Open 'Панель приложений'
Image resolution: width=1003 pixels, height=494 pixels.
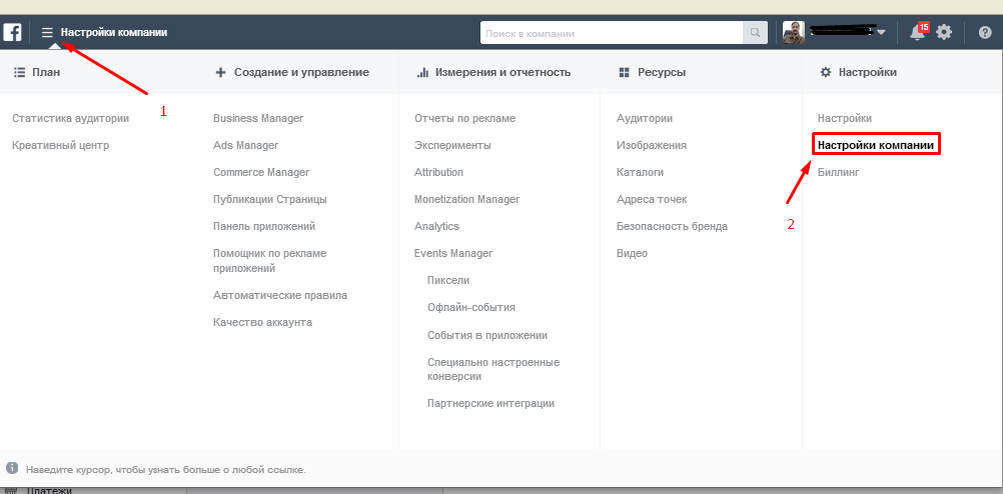pyautogui.click(x=264, y=227)
